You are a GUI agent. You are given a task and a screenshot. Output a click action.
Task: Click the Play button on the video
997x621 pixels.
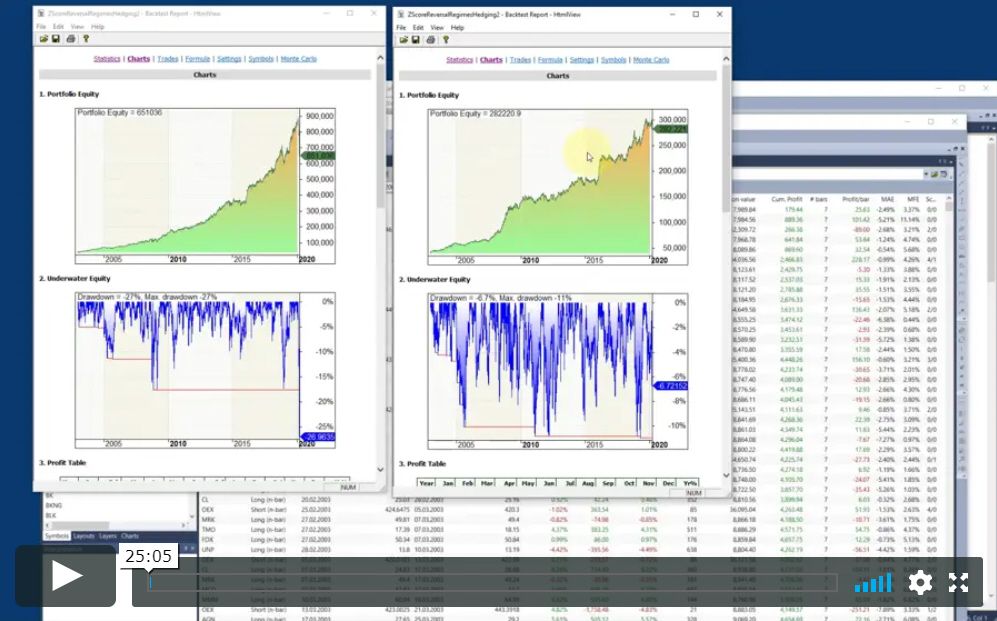(63, 574)
